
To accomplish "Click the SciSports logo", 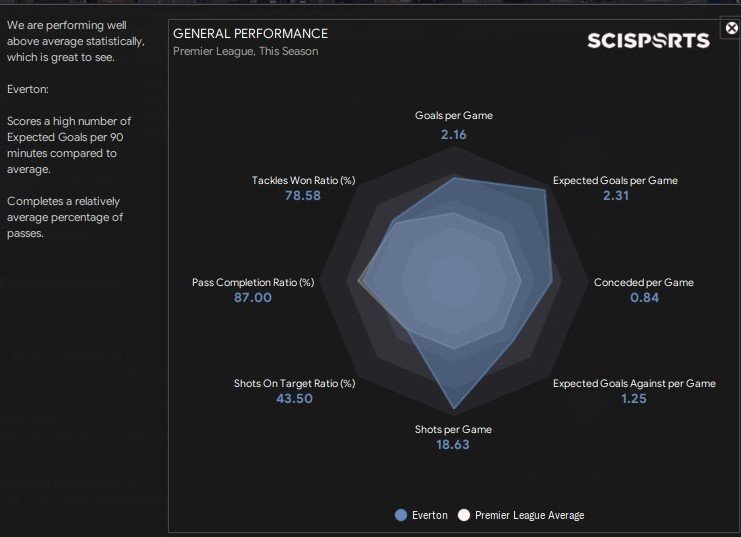I will point(648,40).
